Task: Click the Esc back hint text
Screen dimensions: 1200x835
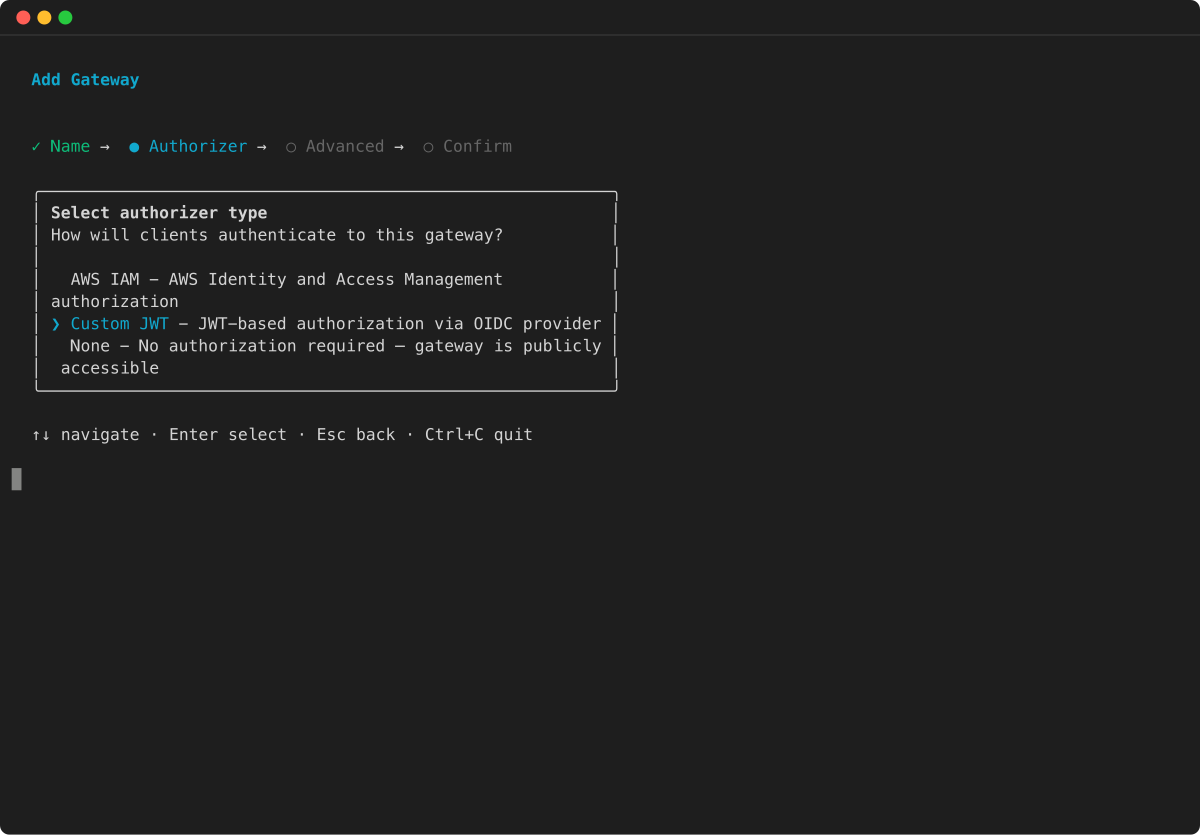Action: [355, 434]
